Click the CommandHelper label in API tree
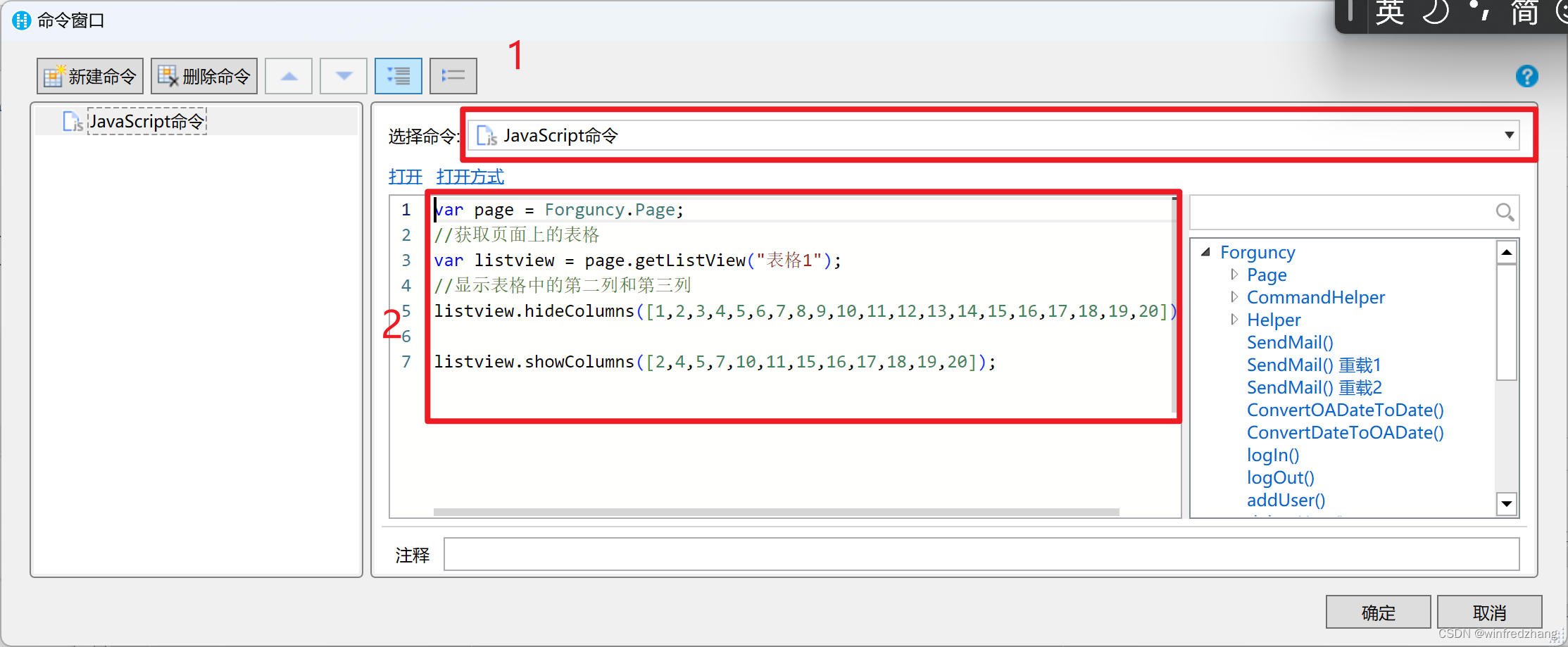The width and height of the screenshot is (1568, 647). point(1315,297)
